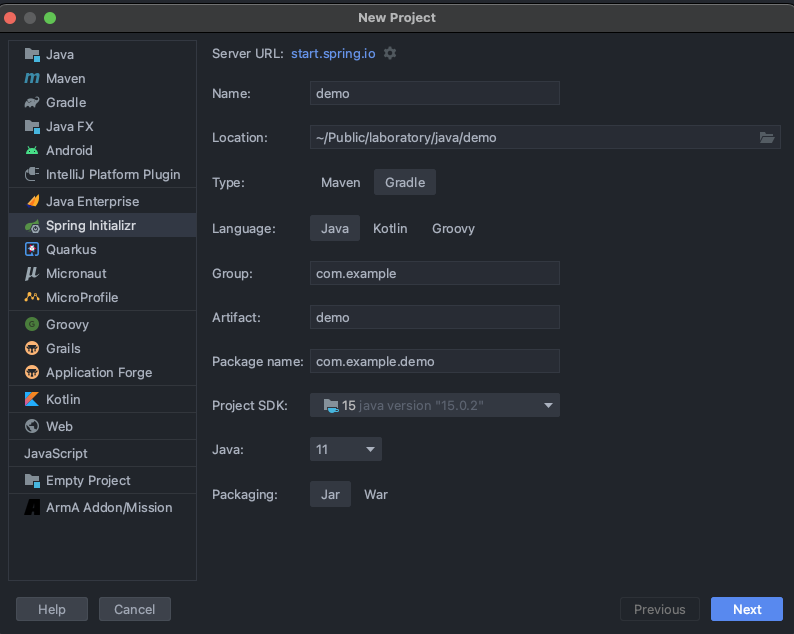Click the Package name field

pos(434,362)
